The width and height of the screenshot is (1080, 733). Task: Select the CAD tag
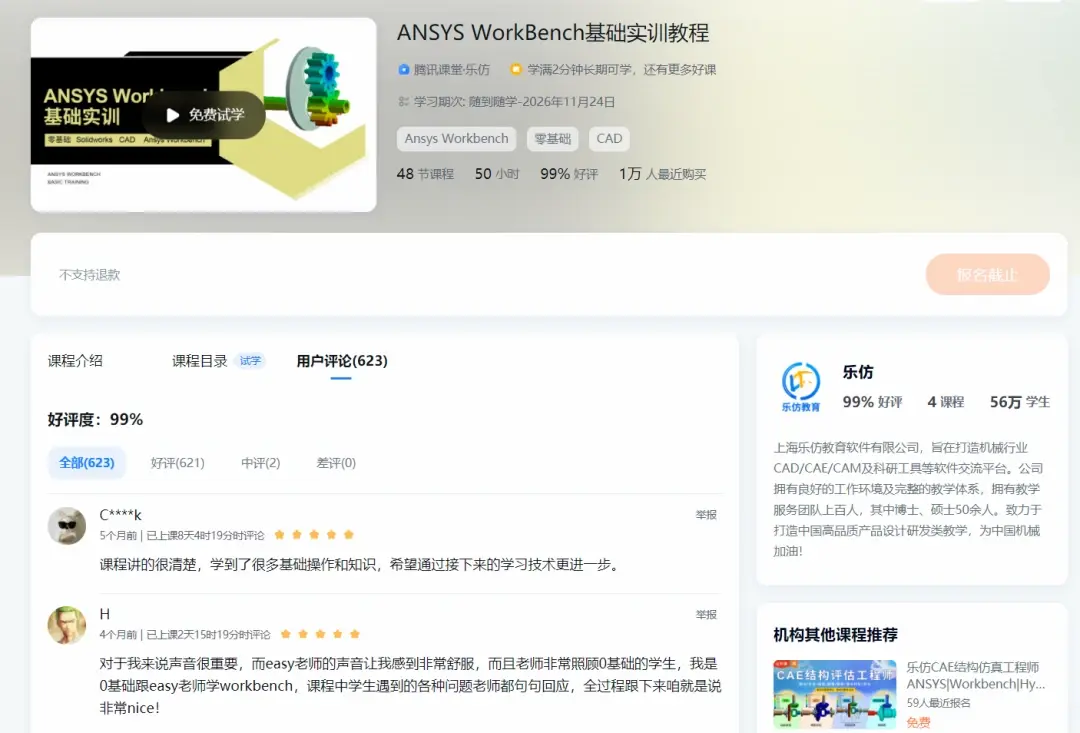(609, 138)
